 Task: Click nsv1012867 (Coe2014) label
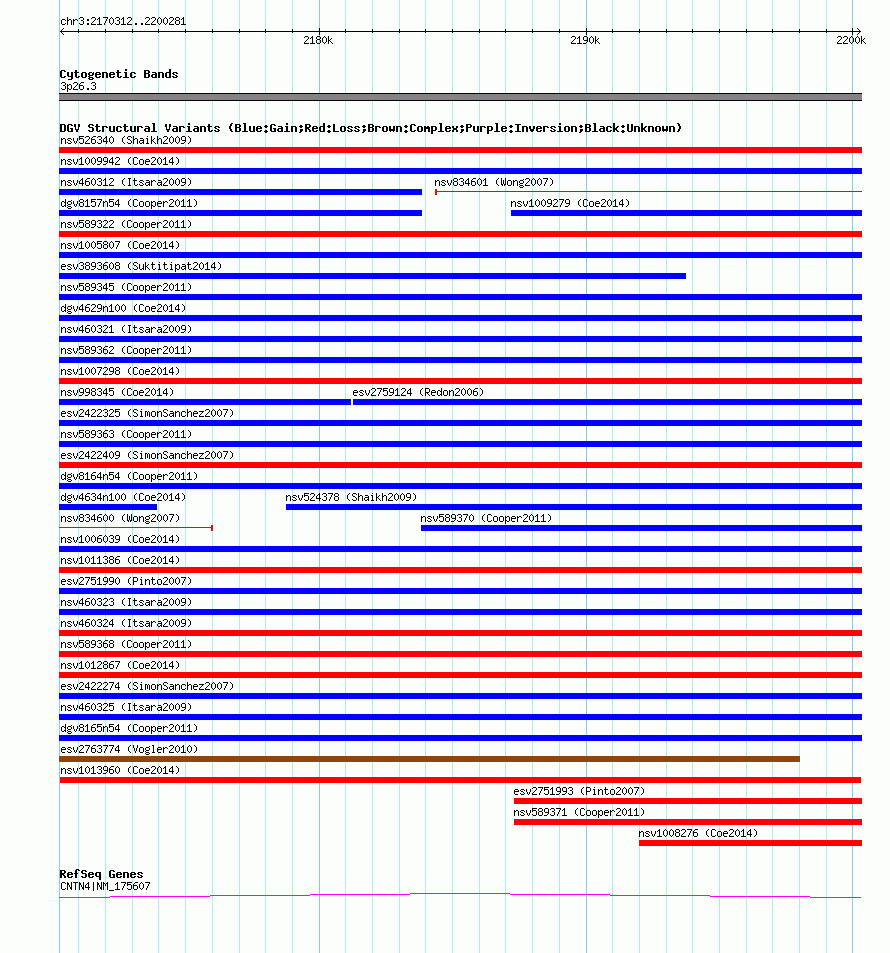(120, 666)
